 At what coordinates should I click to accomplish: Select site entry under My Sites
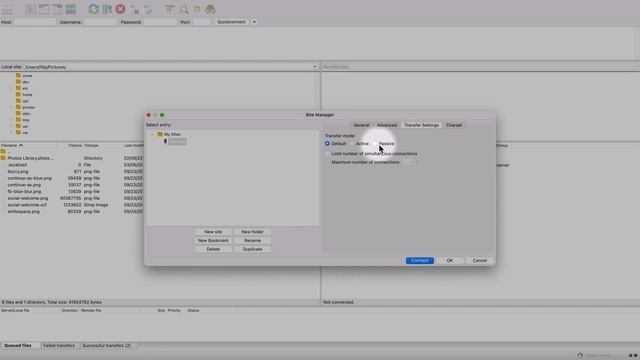pos(177,141)
